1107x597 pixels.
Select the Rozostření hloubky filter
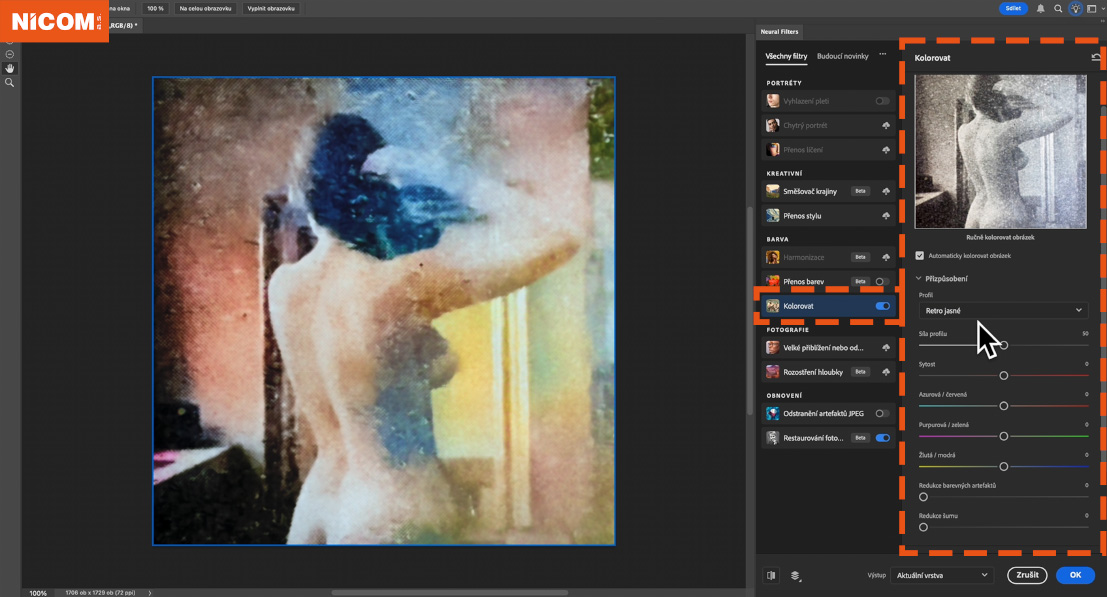tap(812, 371)
